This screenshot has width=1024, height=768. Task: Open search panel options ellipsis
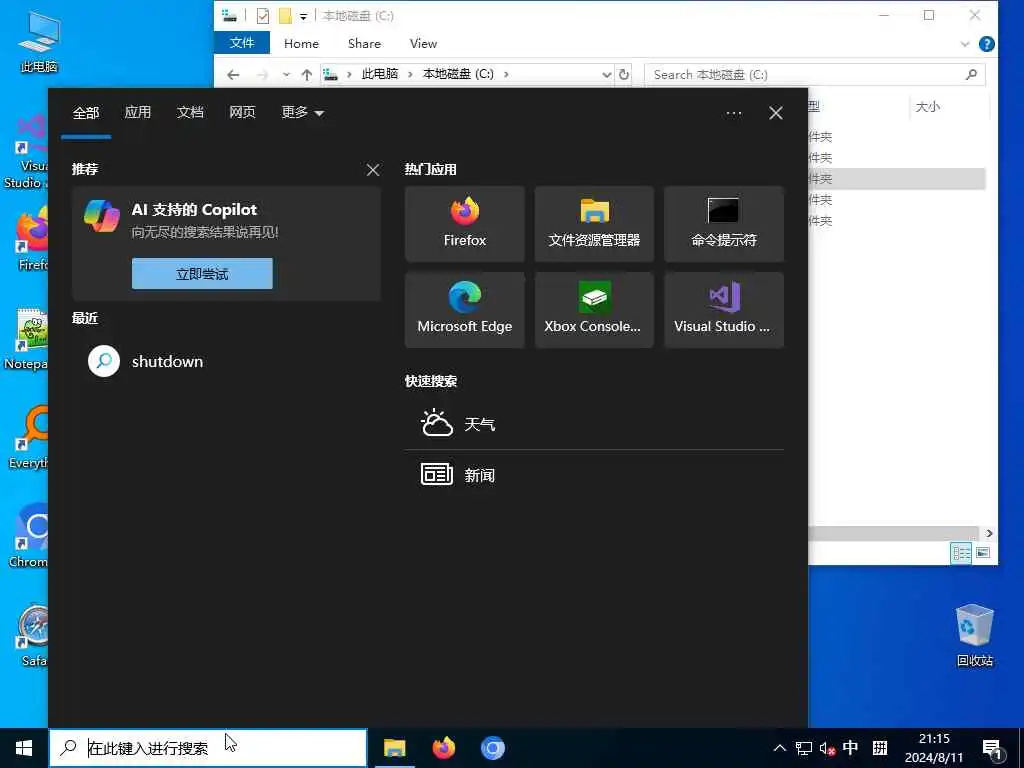point(733,113)
